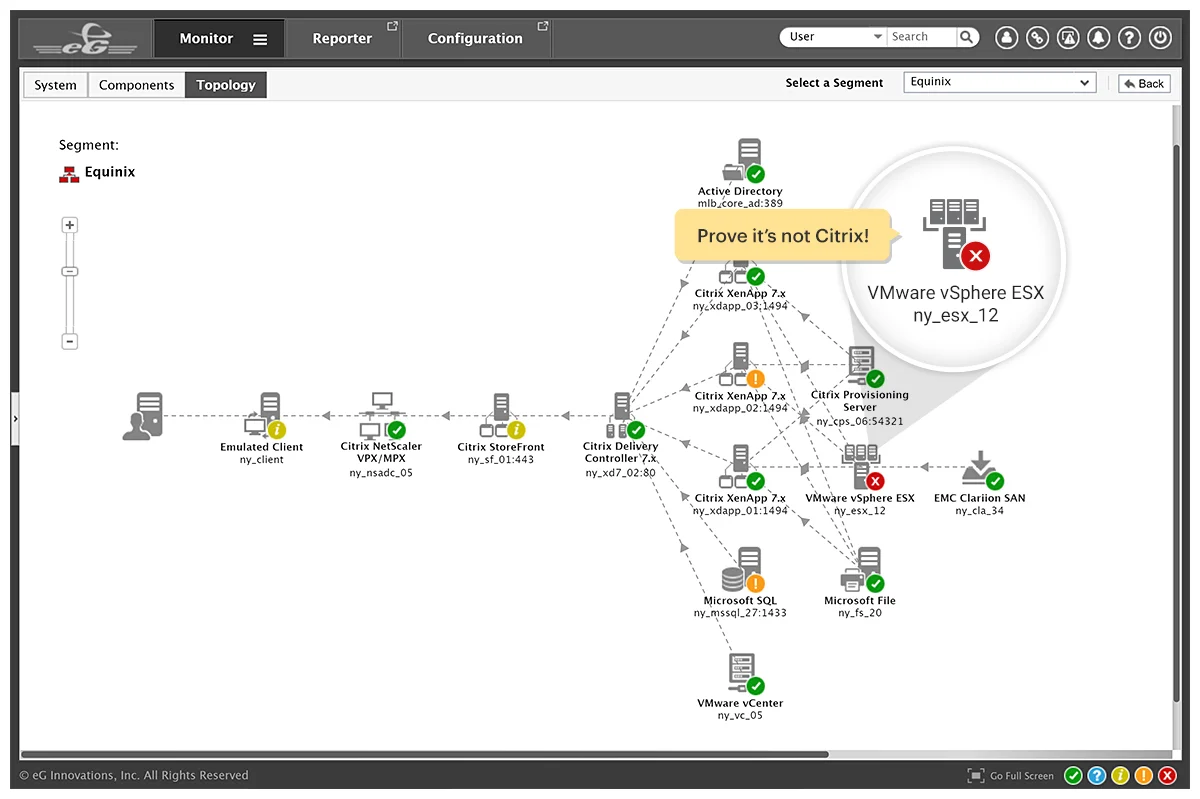Click the zoom slider handle

click(x=70, y=271)
